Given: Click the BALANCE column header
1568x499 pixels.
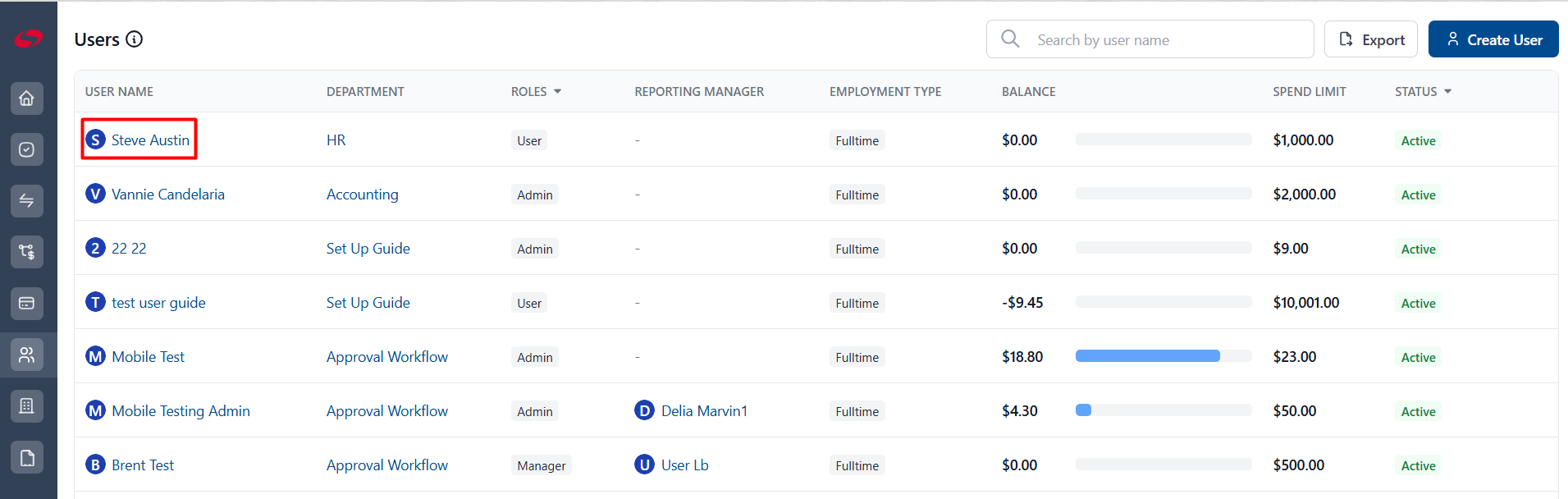Looking at the screenshot, I should (x=1028, y=92).
